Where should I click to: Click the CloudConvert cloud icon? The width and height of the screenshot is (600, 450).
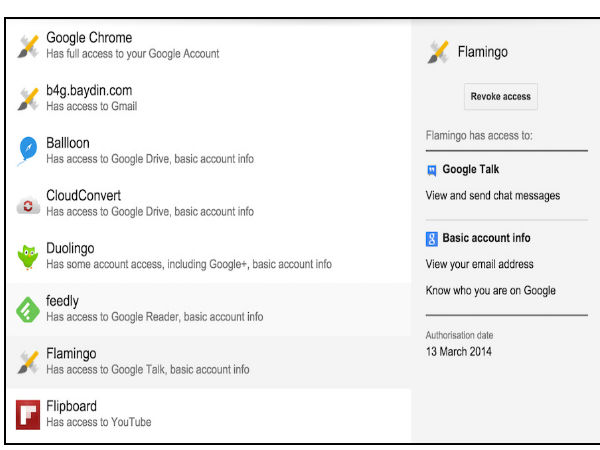click(x=27, y=204)
